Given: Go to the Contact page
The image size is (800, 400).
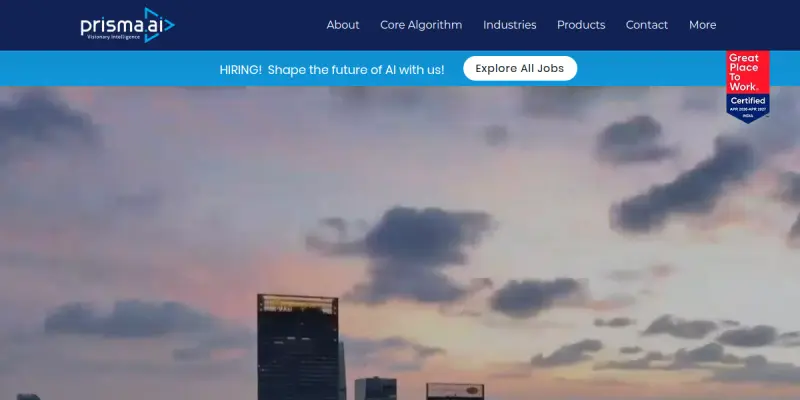Looking at the screenshot, I should pyautogui.click(x=647, y=25).
